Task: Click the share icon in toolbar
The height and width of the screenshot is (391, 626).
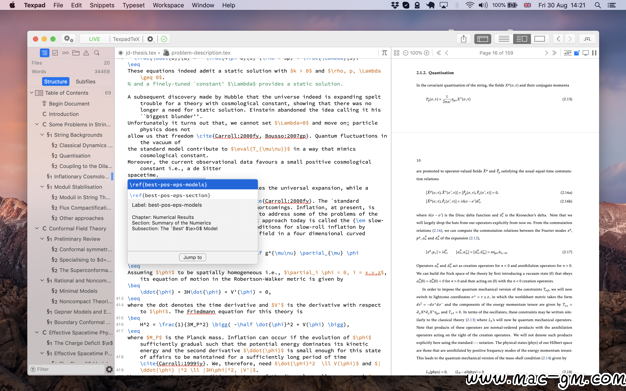Action: pyautogui.click(x=464, y=39)
